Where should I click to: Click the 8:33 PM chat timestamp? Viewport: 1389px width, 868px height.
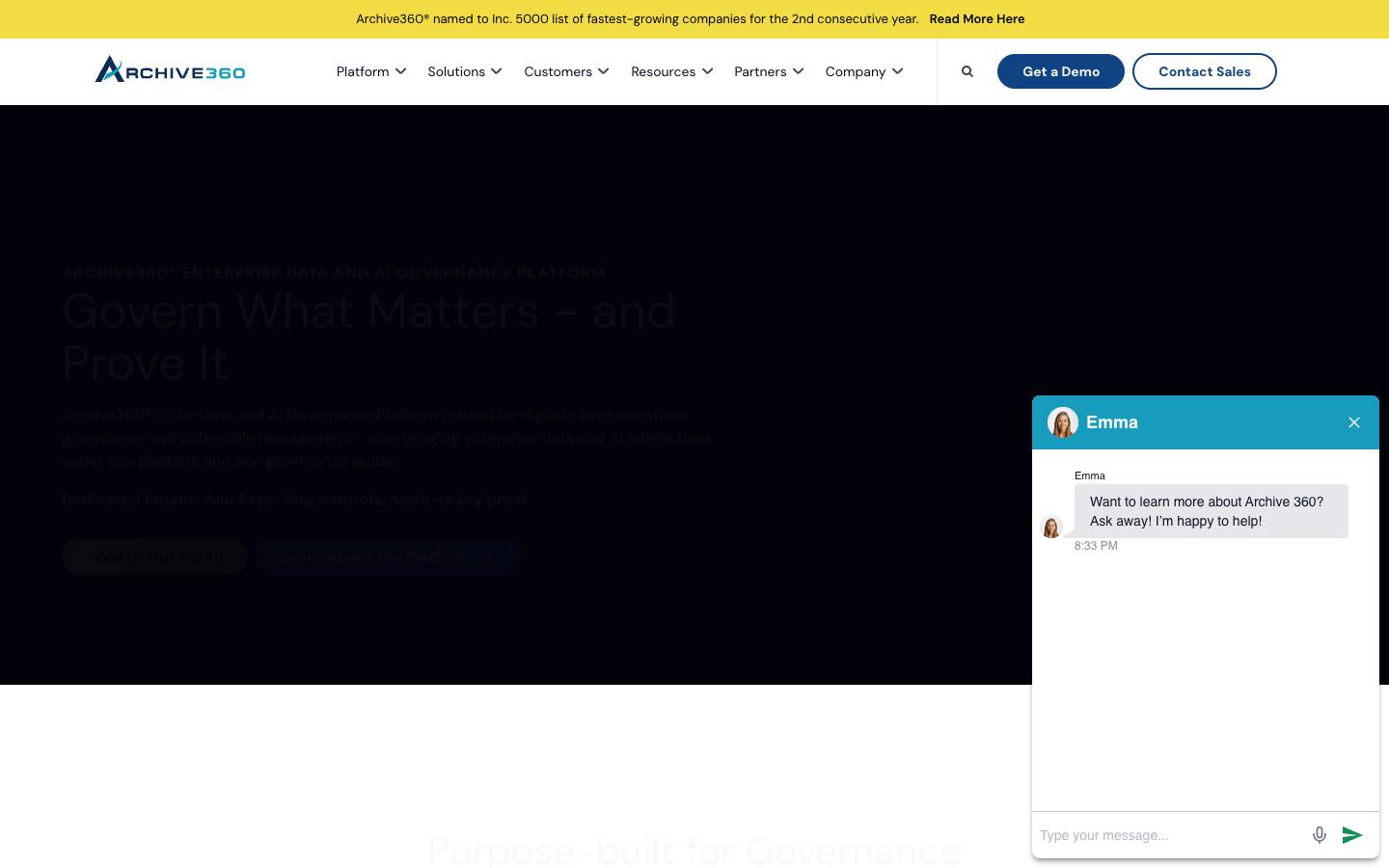coord(1096,546)
